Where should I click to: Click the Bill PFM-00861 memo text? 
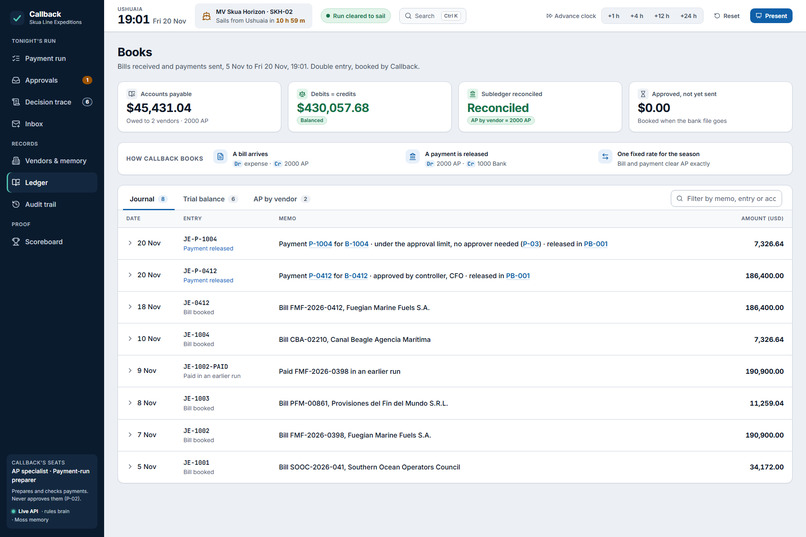coord(363,403)
